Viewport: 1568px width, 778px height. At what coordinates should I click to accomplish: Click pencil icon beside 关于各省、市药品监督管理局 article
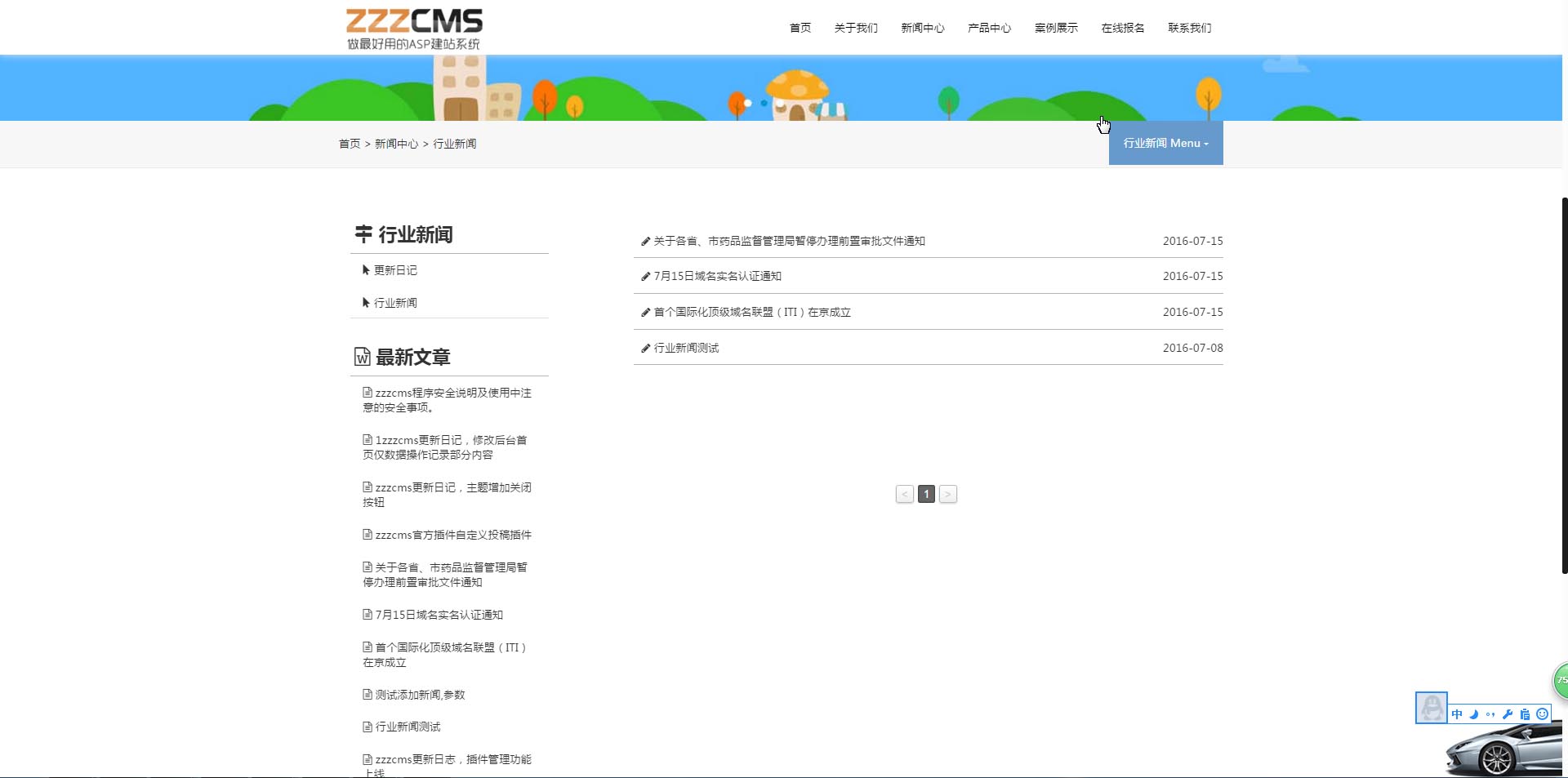coord(645,242)
